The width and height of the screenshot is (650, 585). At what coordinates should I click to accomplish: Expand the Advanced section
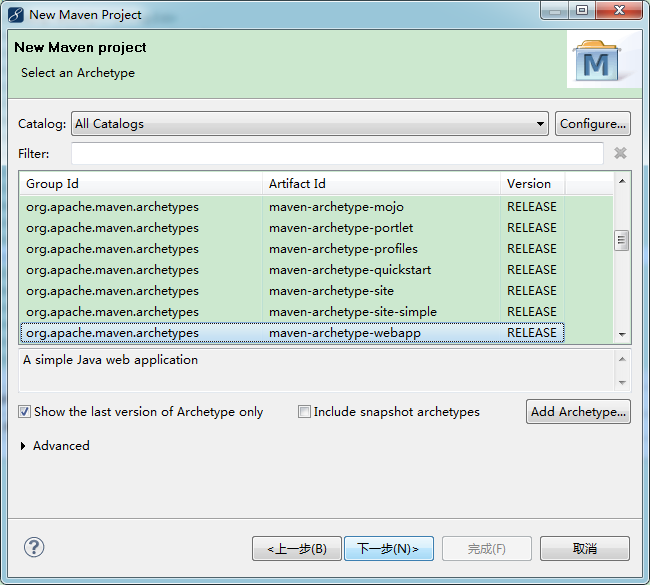pyautogui.click(x=23, y=446)
